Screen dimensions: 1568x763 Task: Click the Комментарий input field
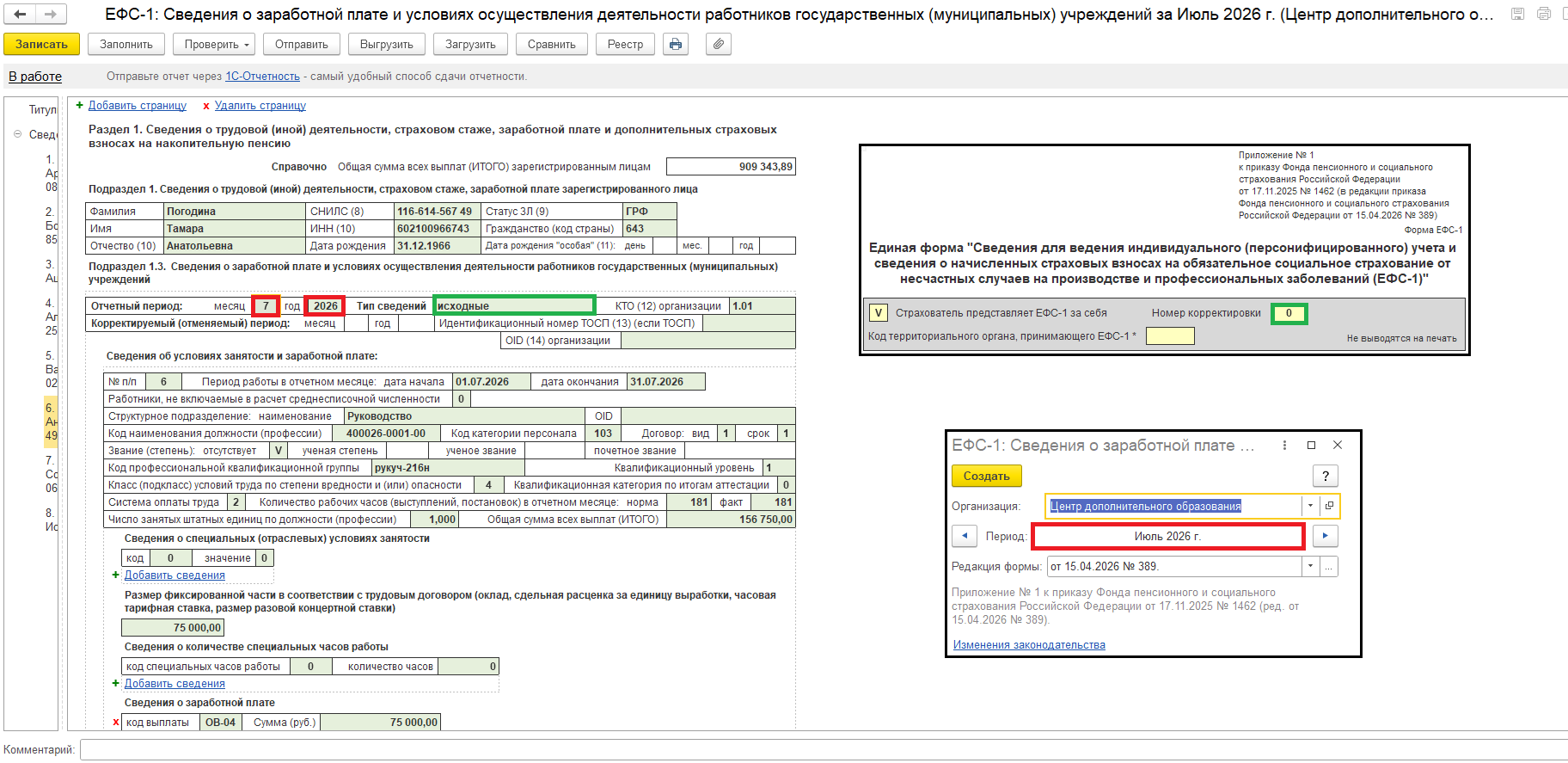click(x=824, y=749)
